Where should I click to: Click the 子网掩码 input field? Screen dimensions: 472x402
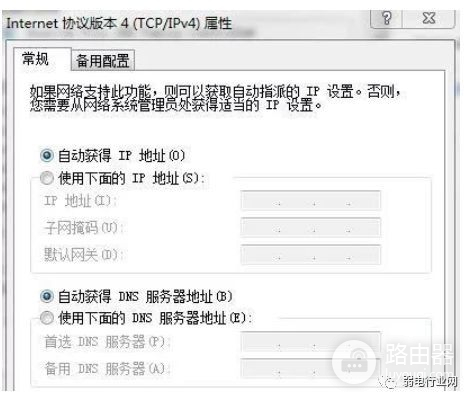pyautogui.click(x=310, y=227)
